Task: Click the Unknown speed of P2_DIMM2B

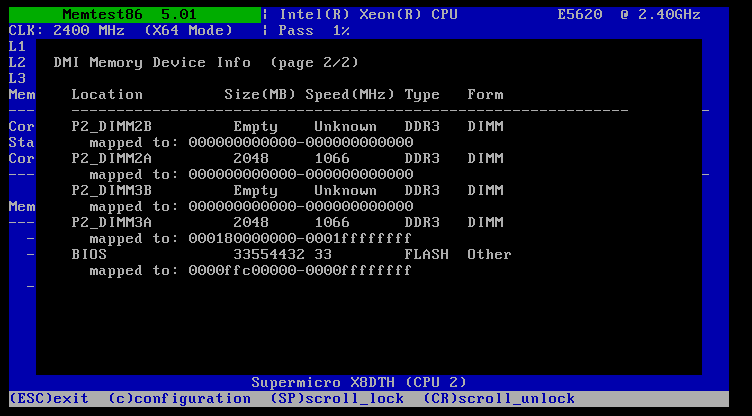Action: [x=345, y=127]
